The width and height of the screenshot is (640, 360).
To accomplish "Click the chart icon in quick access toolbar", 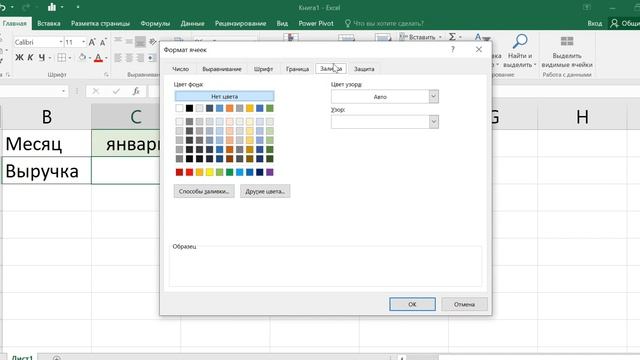I will coord(52,7).
